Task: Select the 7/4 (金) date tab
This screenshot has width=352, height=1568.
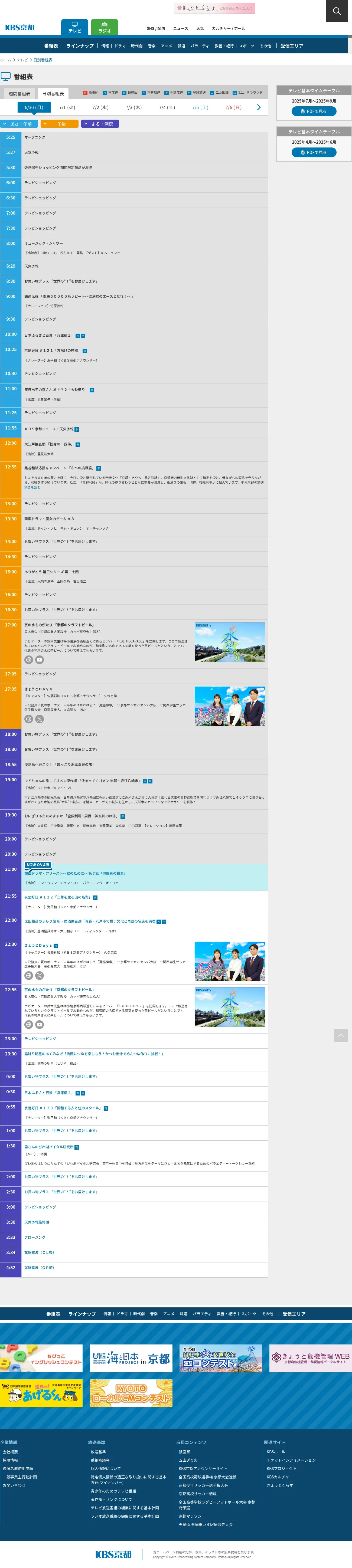Action: coord(167,107)
